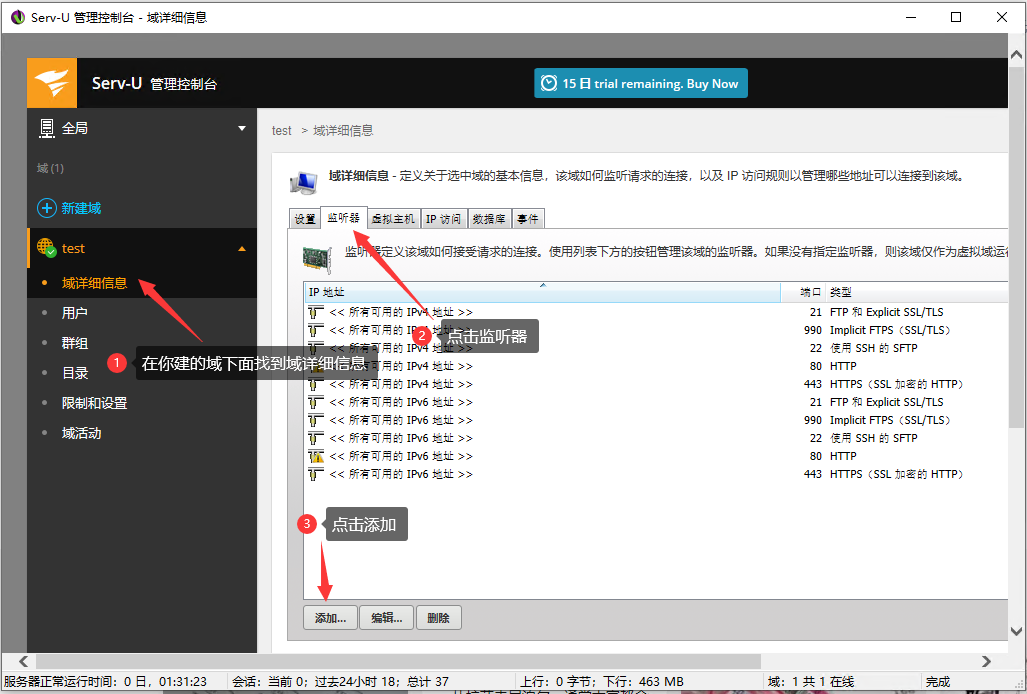
Task: Click the 删除 button
Action: (x=438, y=617)
